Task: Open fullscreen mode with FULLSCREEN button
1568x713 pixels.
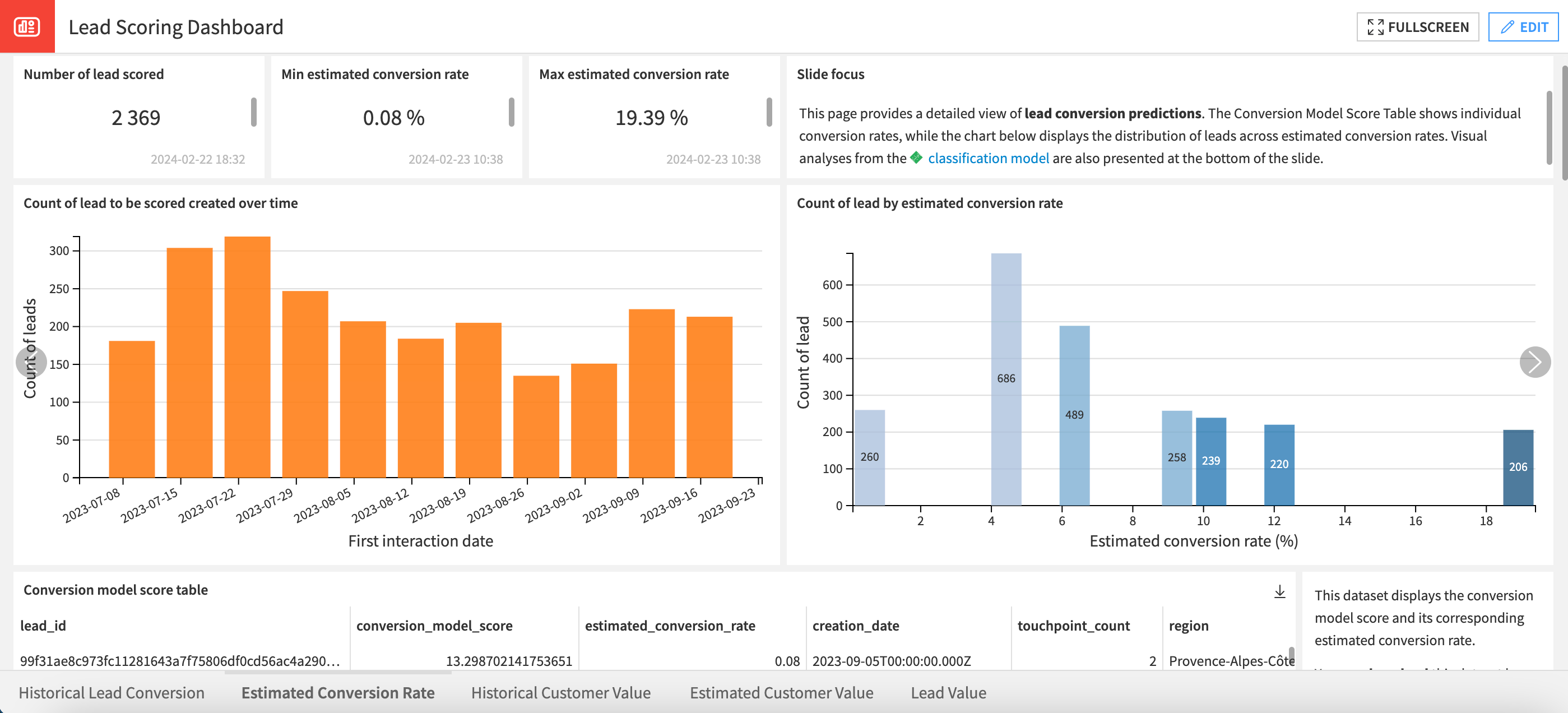Action: point(1418,27)
